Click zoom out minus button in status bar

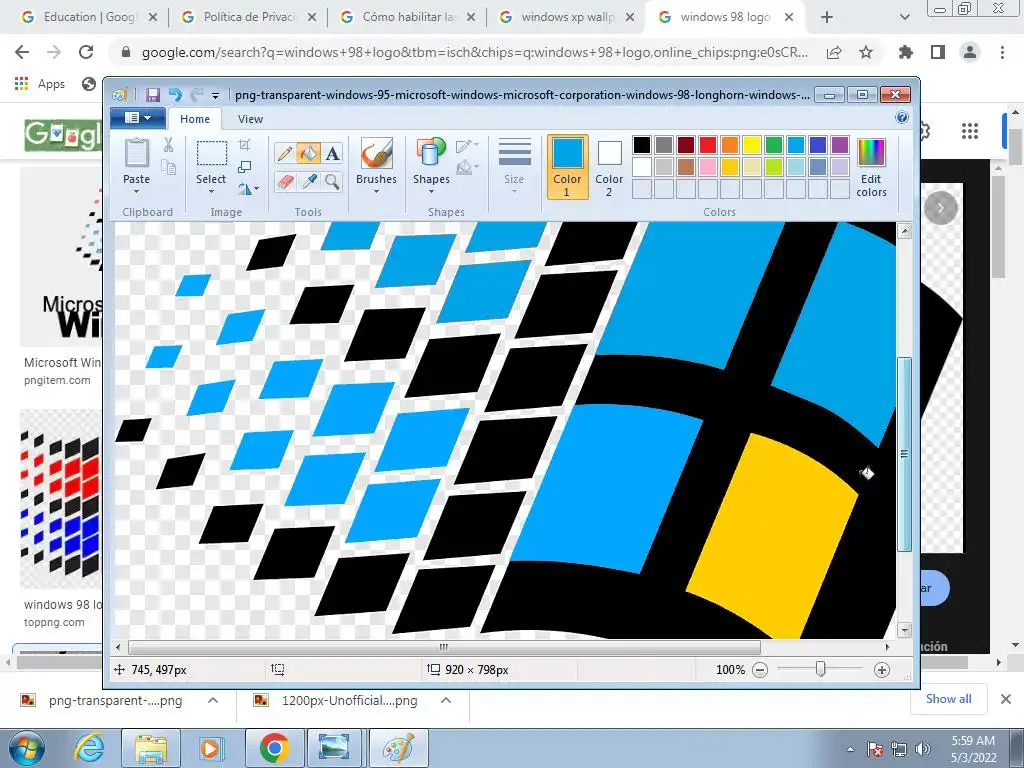(x=760, y=669)
